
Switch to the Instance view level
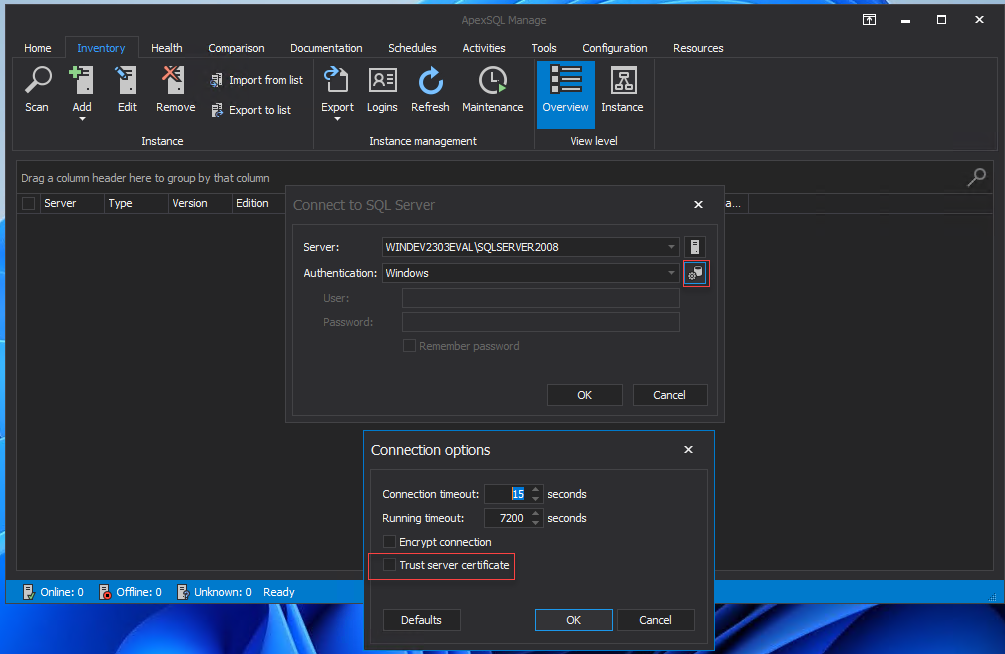point(622,90)
